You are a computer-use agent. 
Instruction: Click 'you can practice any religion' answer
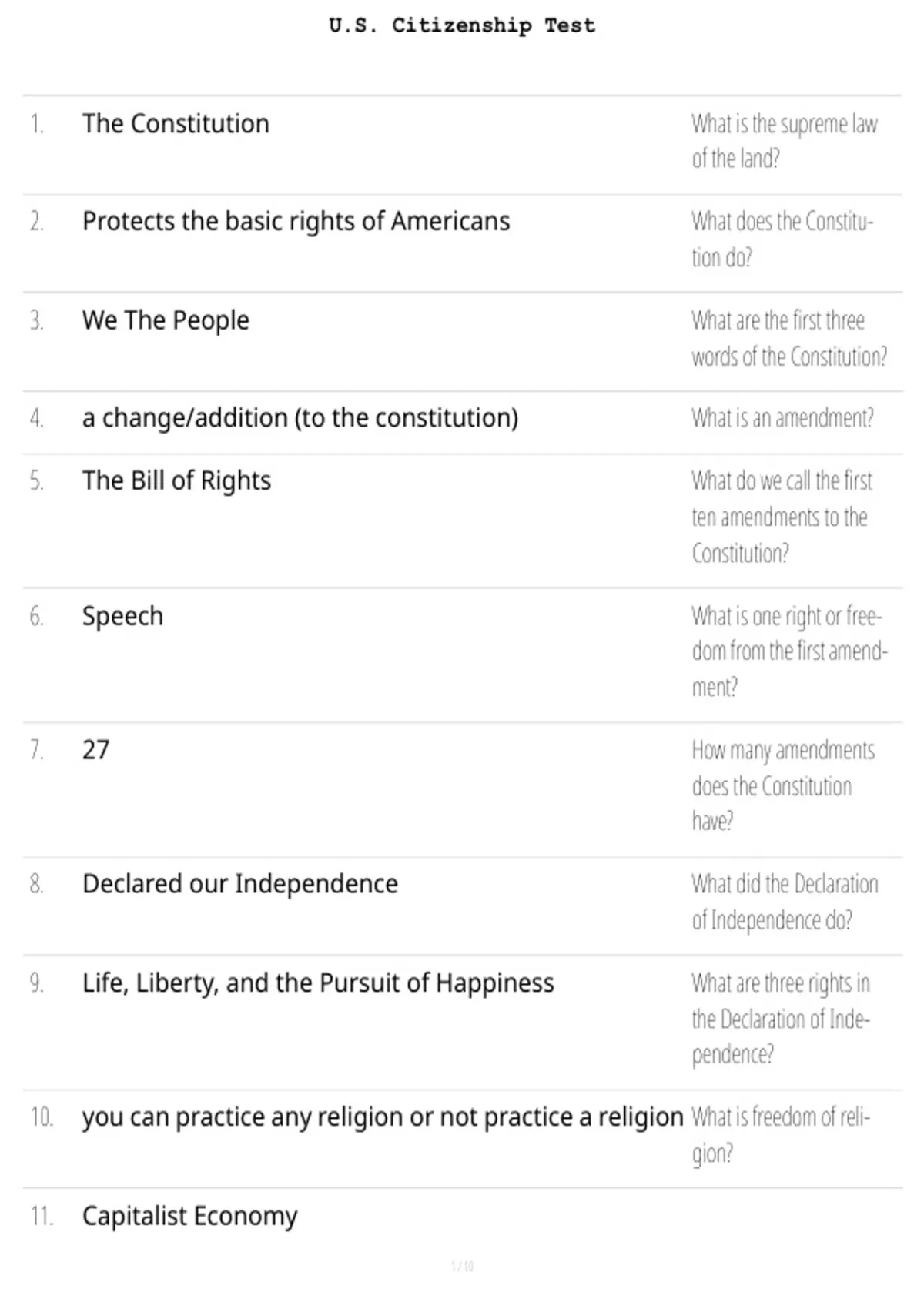pos(383,1117)
